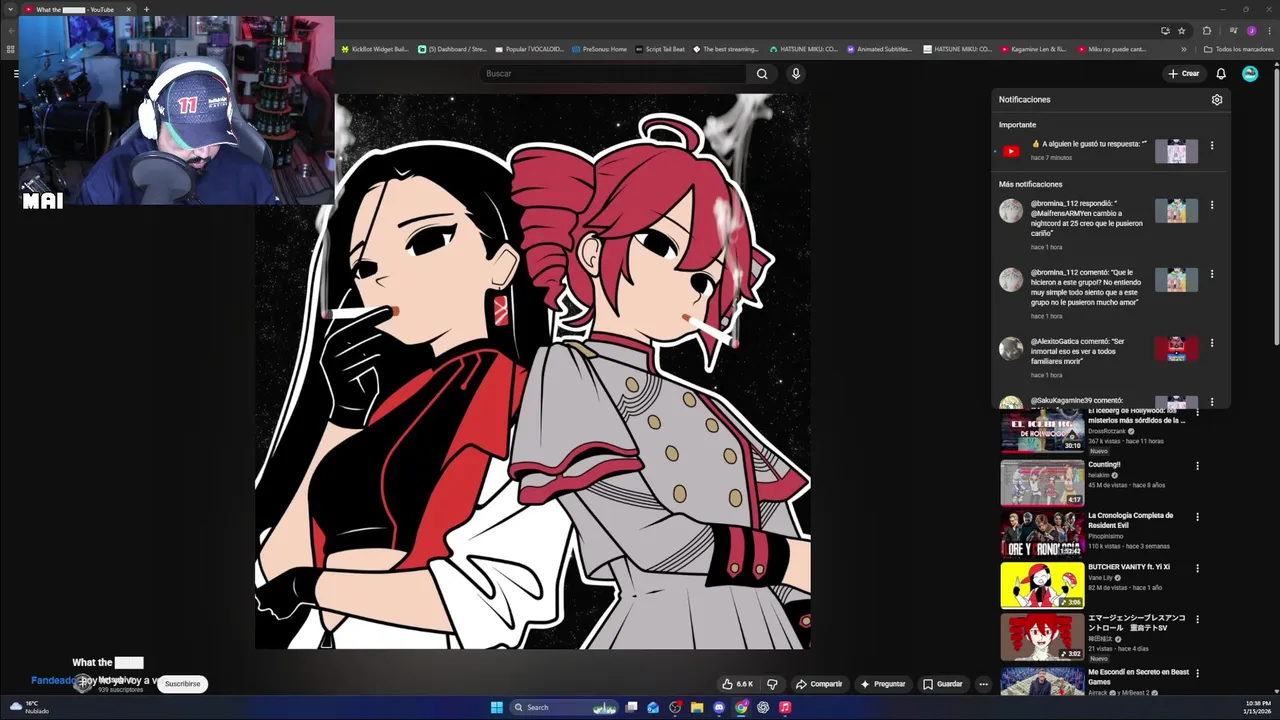Open the tab search dropdown arrow
Screen dimensions: 1280x720
coord(10,10)
